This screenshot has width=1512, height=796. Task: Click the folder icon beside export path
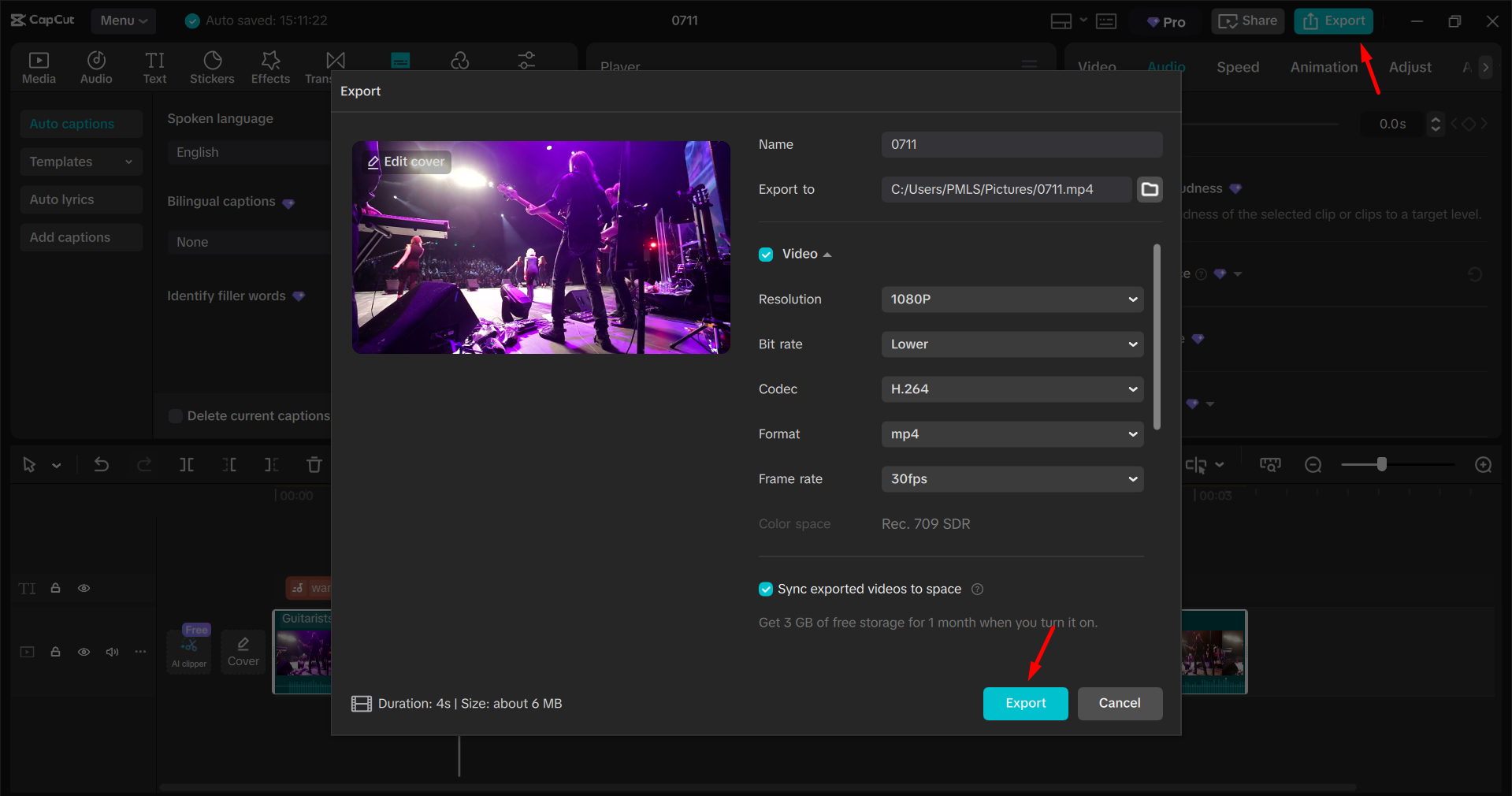pos(1149,189)
